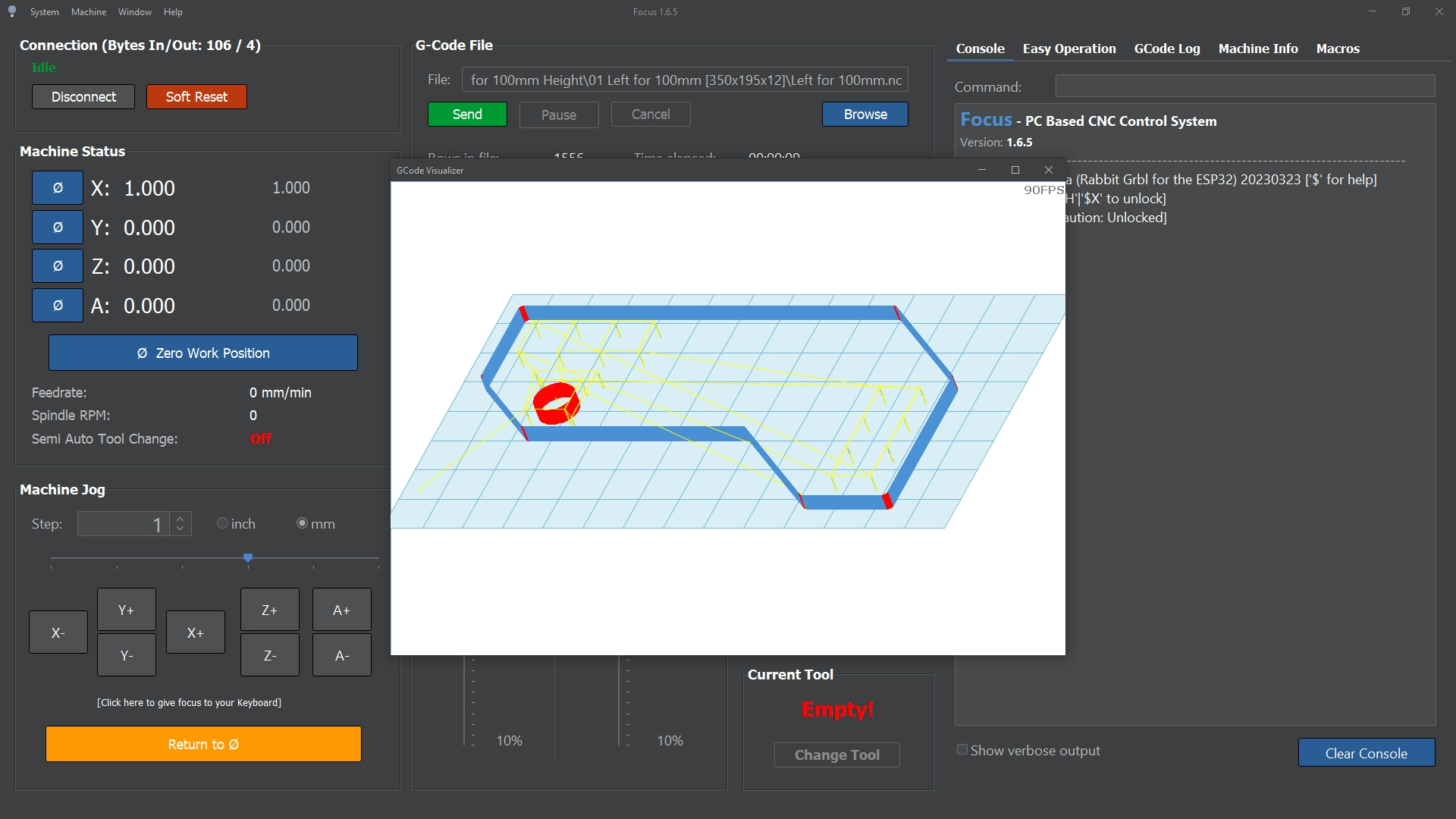Click the jog speed slider handle

[248, 558]
